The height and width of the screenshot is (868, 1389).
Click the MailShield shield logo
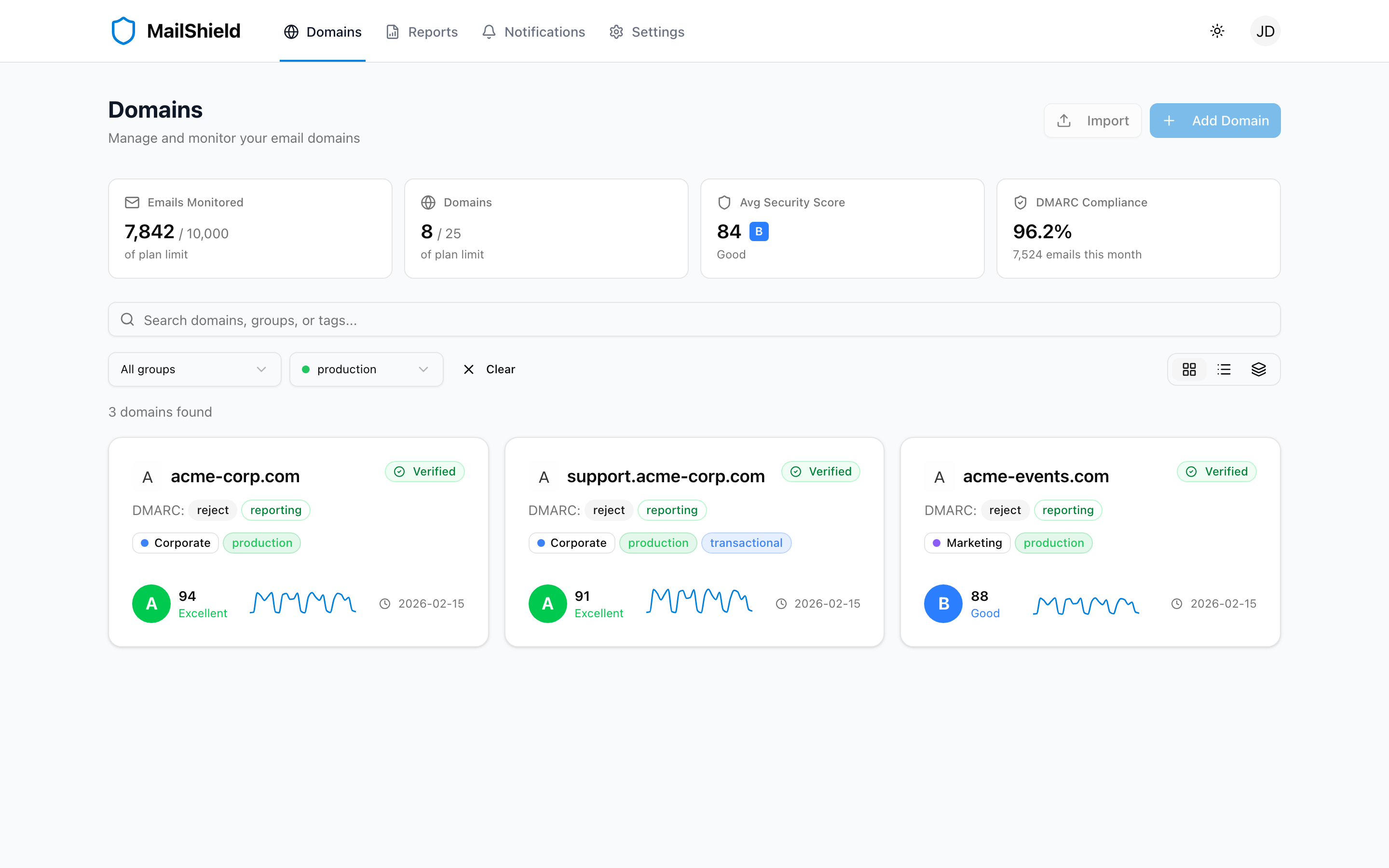click(x=123, y=30)
